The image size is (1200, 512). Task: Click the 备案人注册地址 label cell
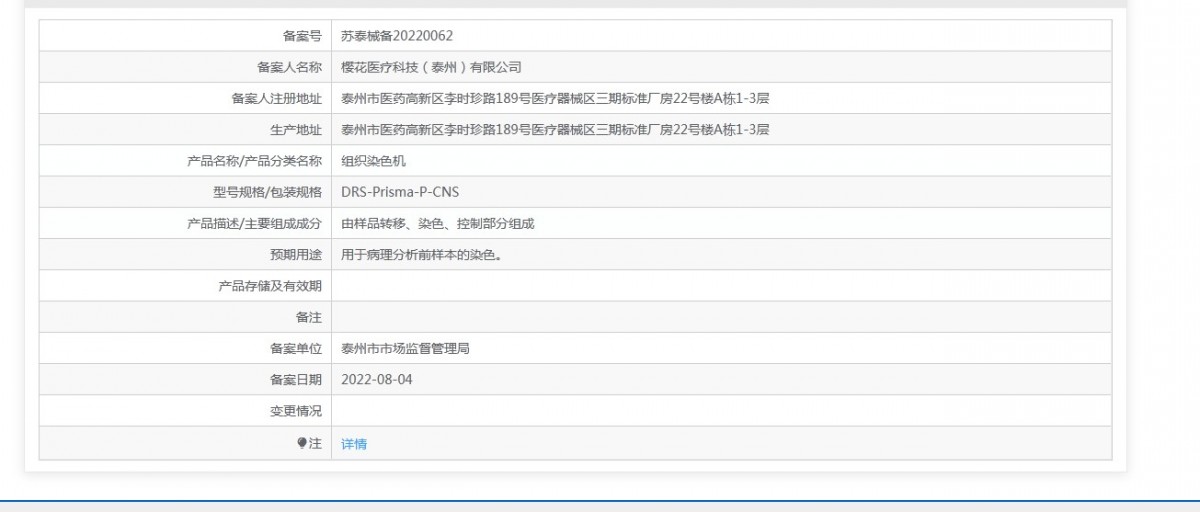tap(185, 98)
